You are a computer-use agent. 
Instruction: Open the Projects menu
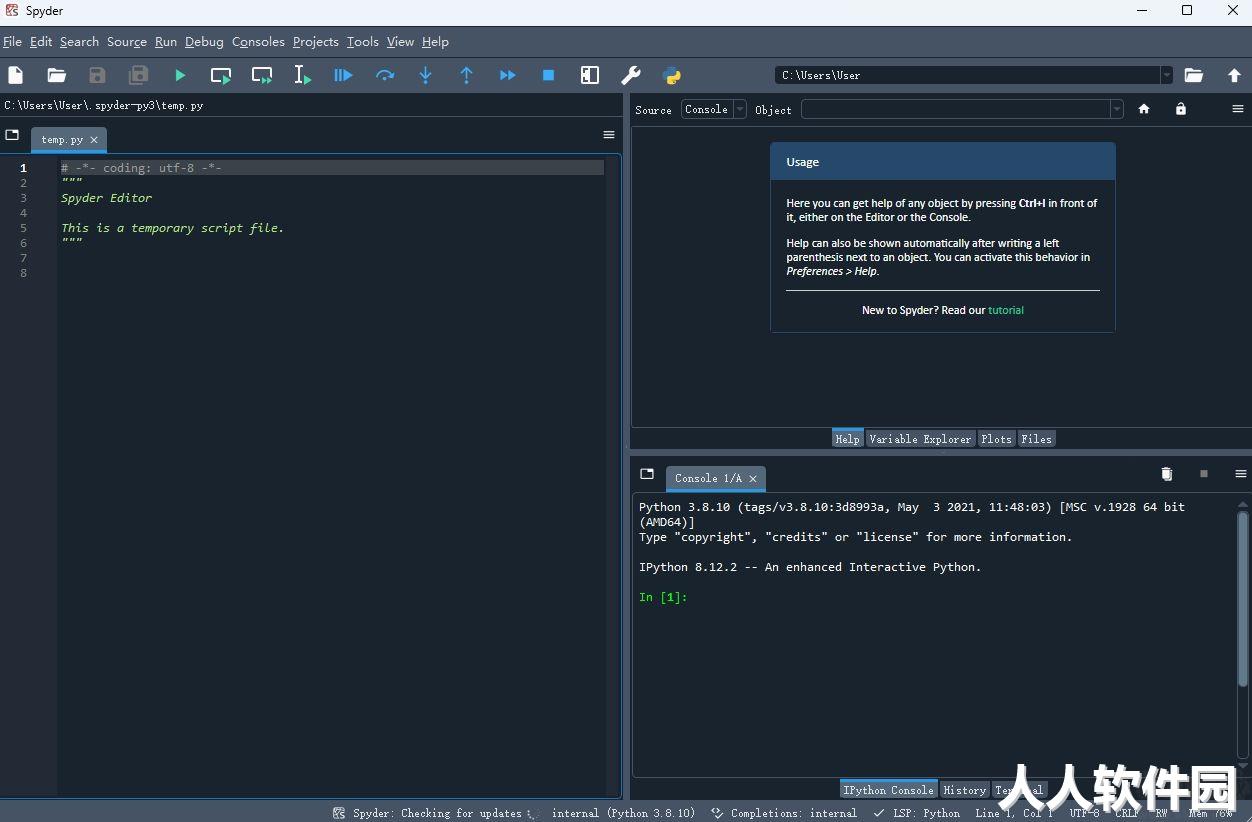click(x=316, y=42)
